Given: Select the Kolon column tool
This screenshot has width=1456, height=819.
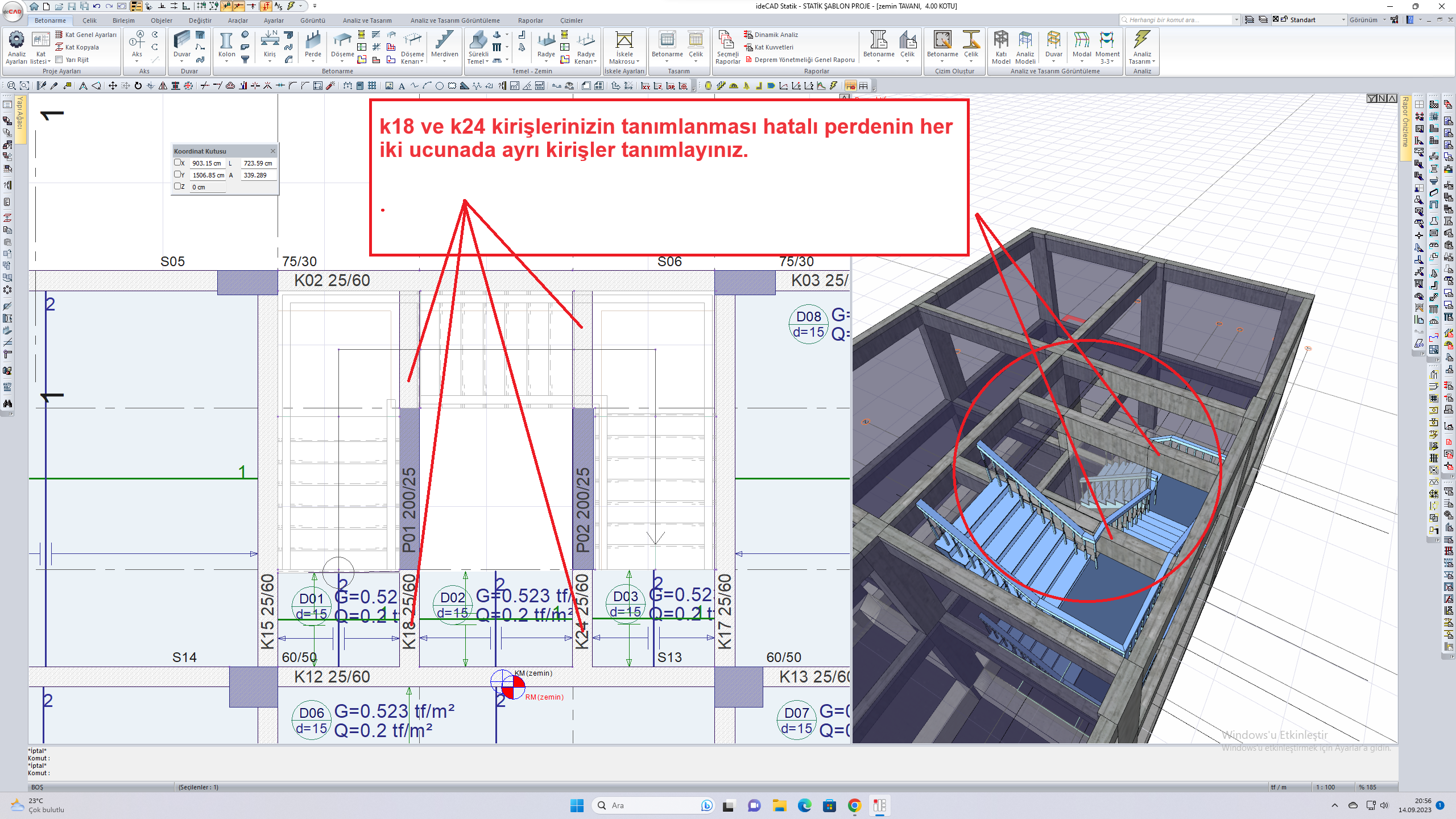Looking at the screenshot, I should (226, 45).
